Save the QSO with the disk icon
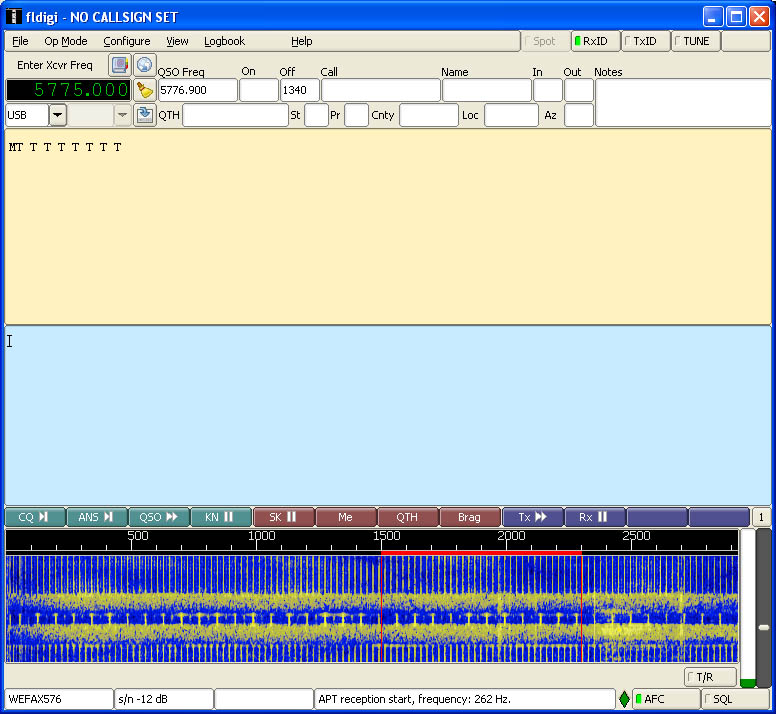The image size is (776, 714). pyautogui.click(x=145, y=115)
